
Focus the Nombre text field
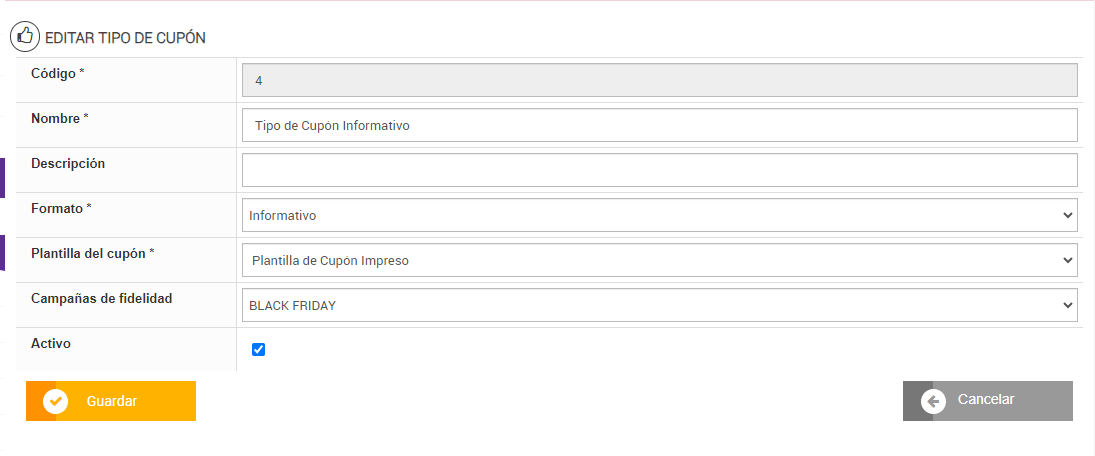pos(659,125)
